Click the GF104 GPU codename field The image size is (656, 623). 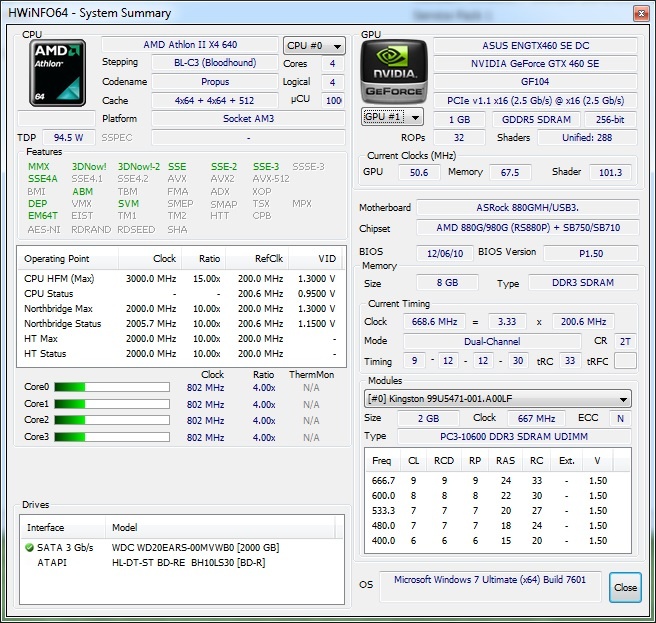(x=536, y=82)
